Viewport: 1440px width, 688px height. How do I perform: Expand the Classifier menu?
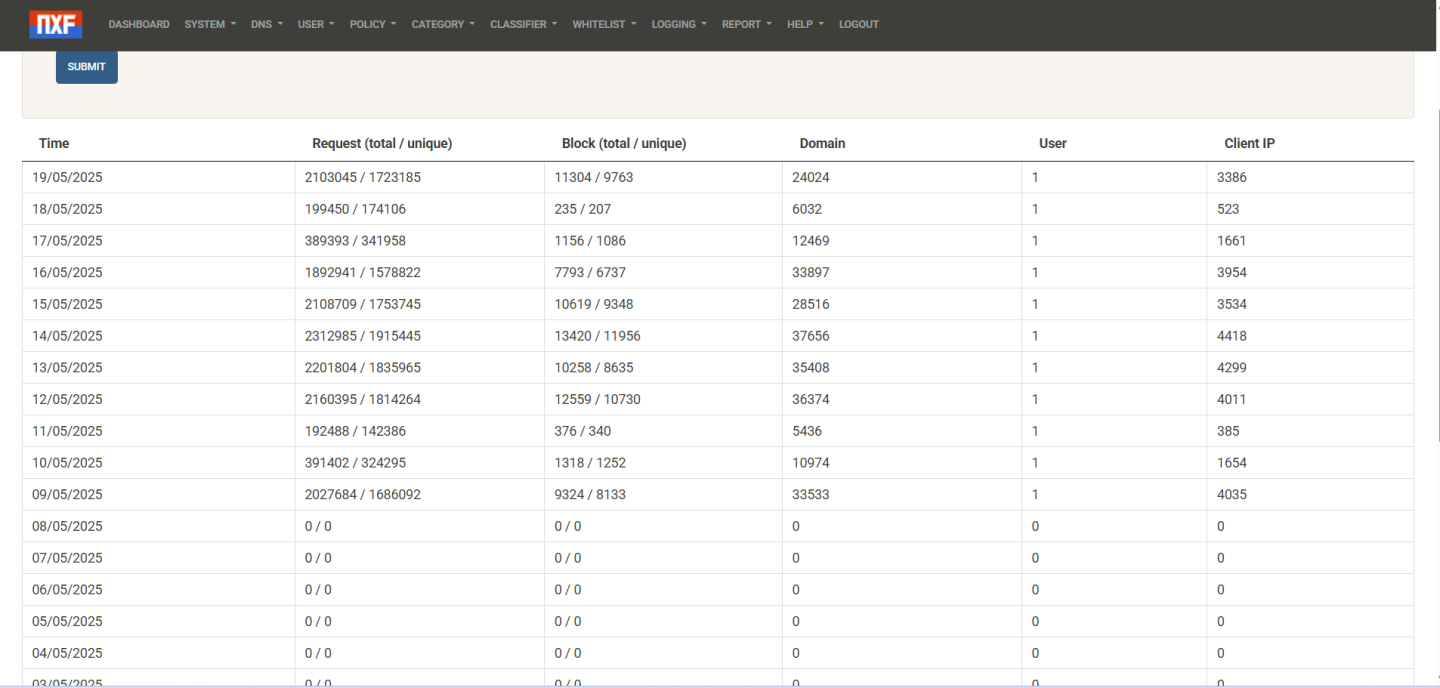[523, 24]
